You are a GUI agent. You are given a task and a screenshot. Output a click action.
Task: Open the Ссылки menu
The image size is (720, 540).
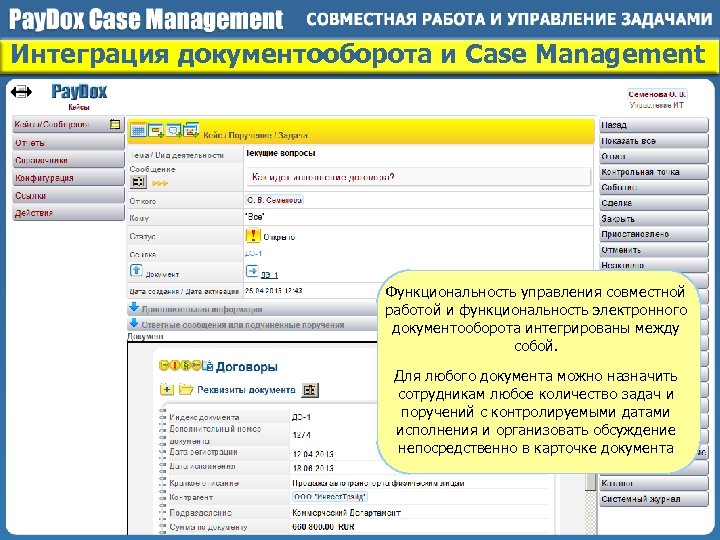tap(68, 195)
